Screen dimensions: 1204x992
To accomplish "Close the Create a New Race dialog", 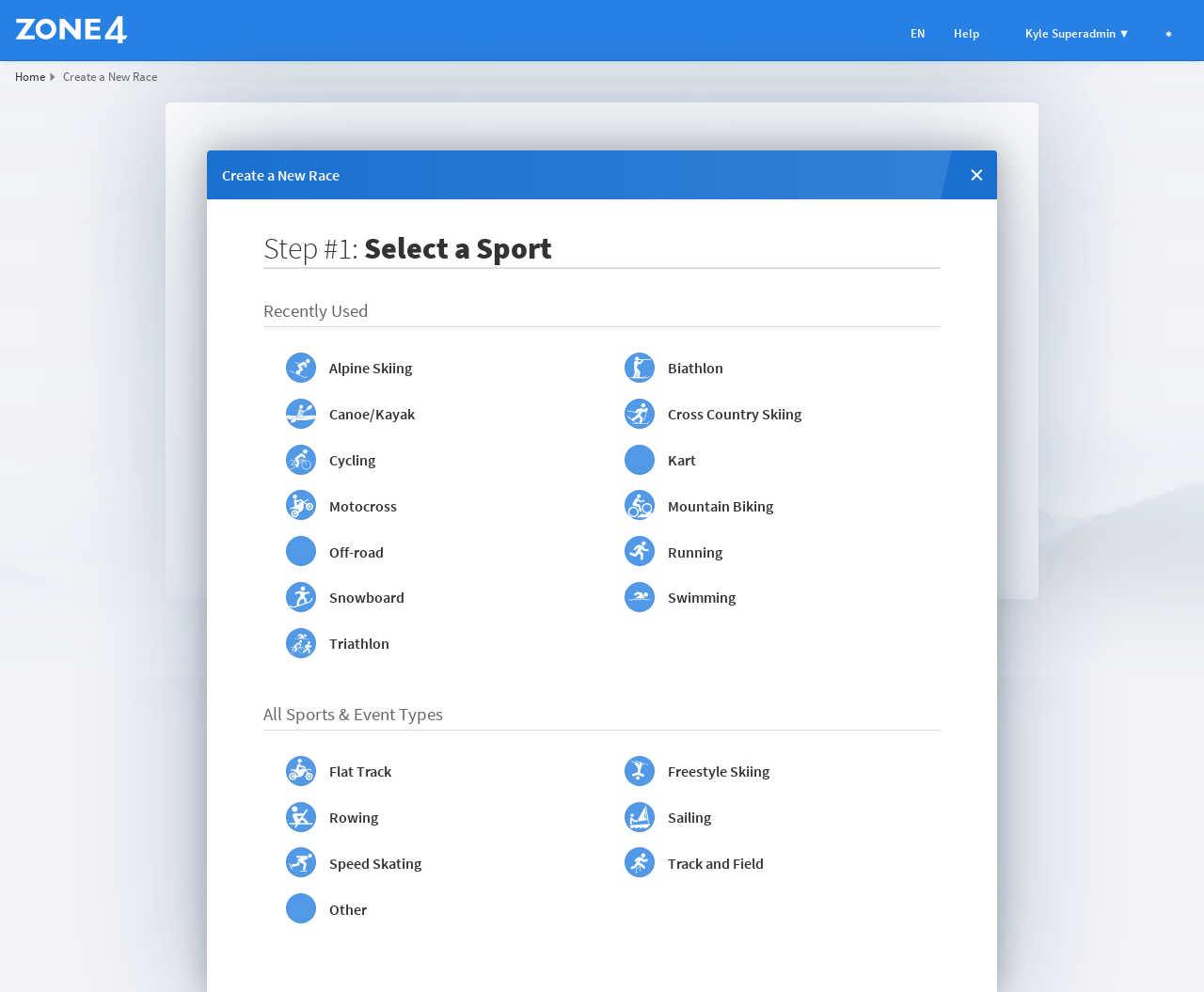I will 976,175.
